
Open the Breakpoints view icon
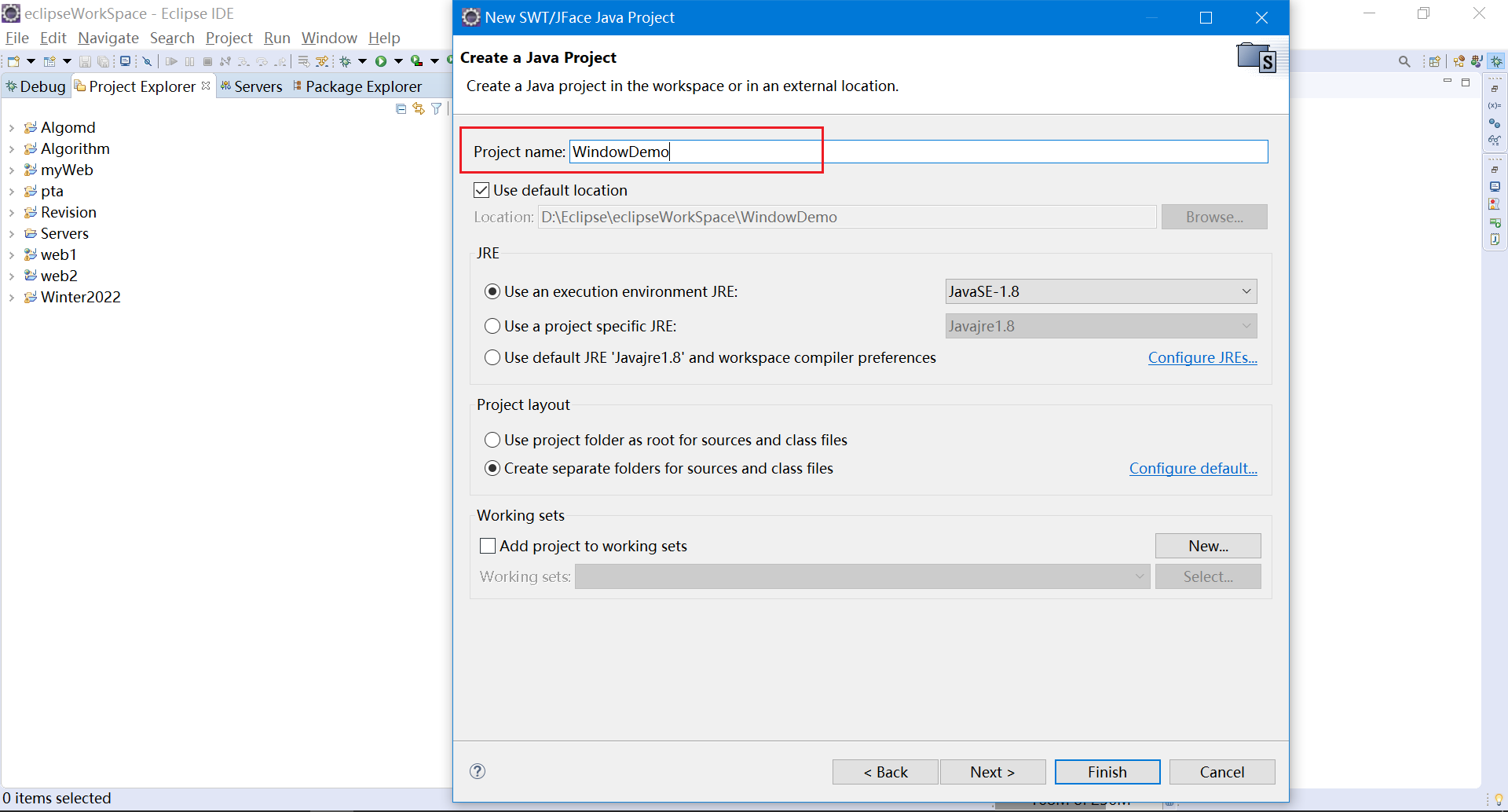1495,123
